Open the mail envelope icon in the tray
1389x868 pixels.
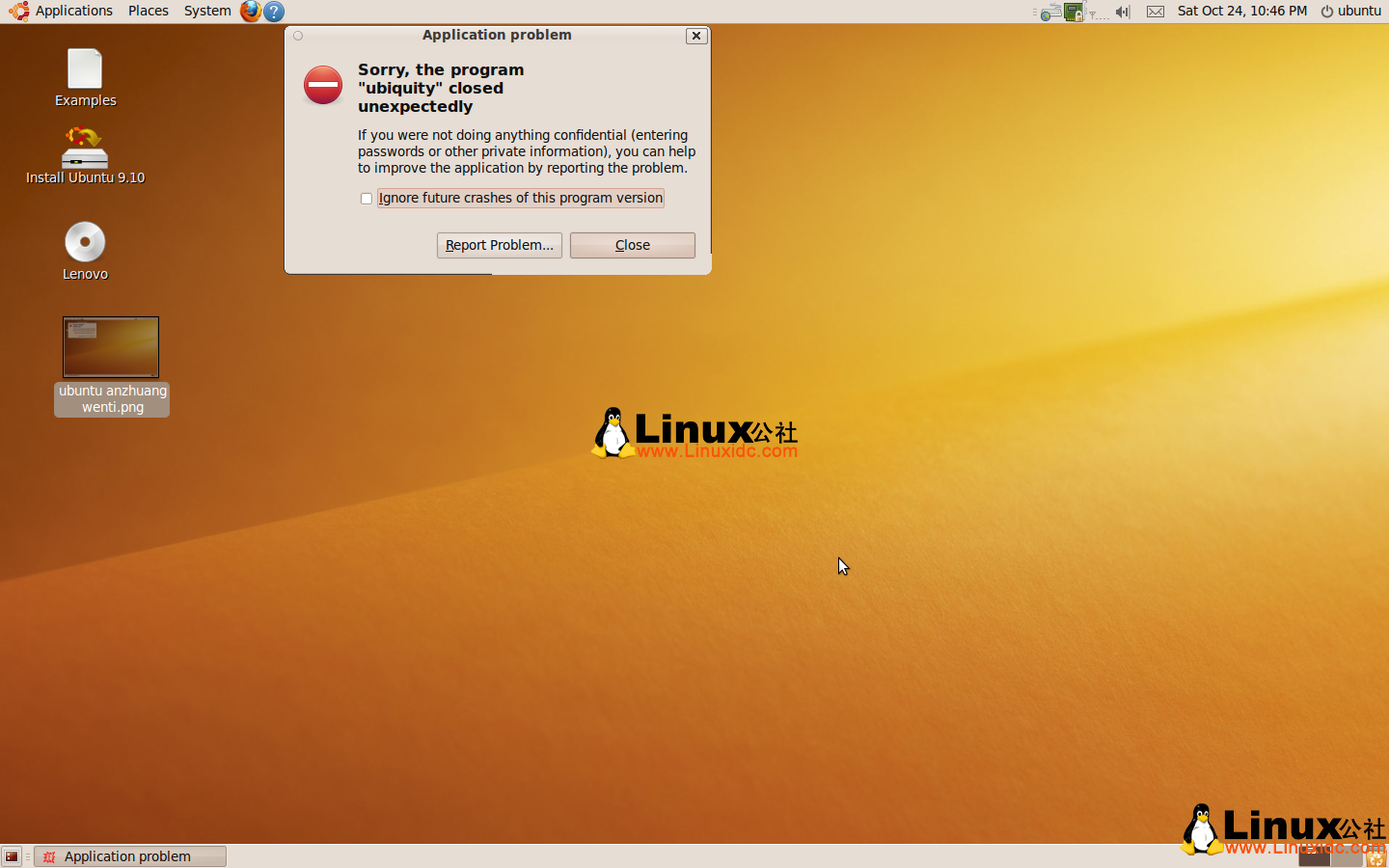(1155, 11)
